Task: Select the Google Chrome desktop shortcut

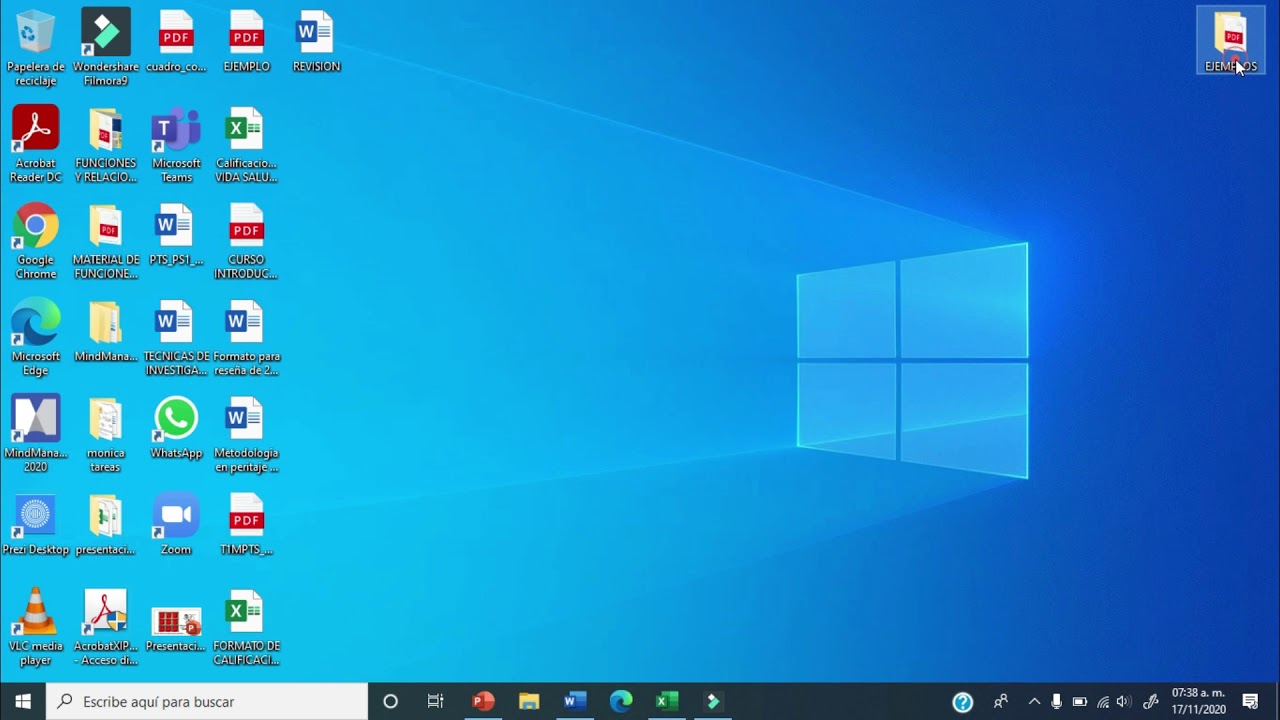Action: point(35,242)
